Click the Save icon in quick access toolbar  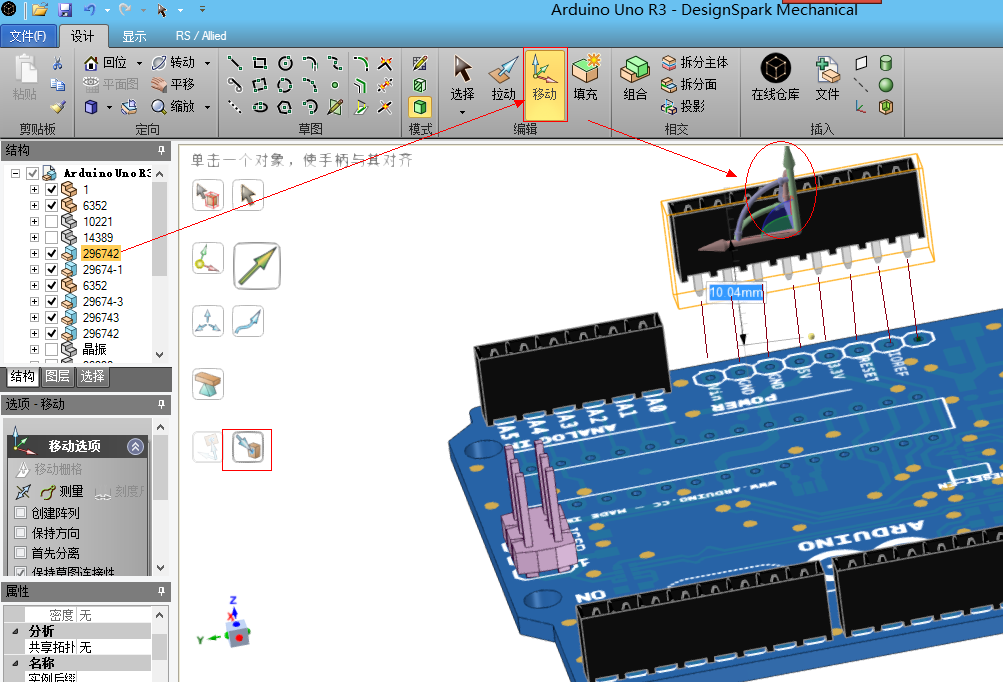(65, 10)
